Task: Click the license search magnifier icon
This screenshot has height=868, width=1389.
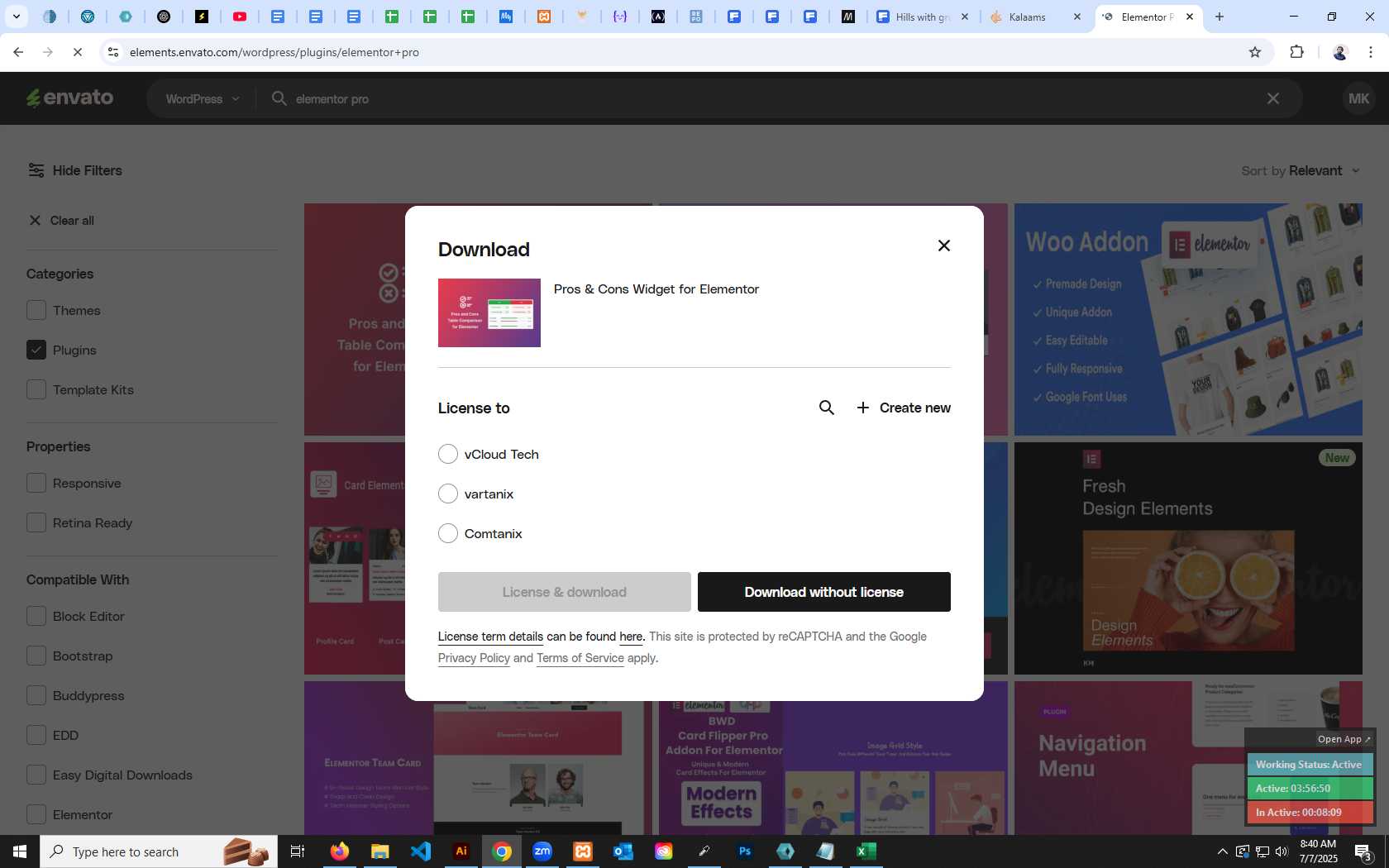Action: [x=826, y=408]
